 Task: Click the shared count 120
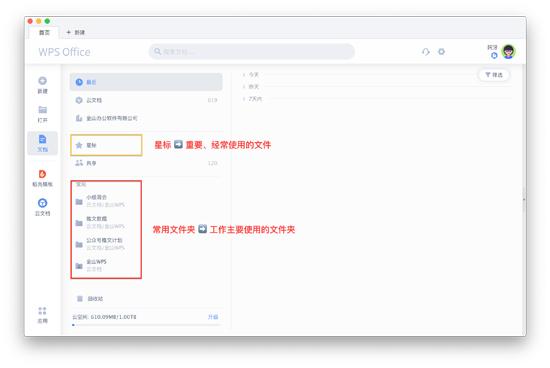pos(213,163)
